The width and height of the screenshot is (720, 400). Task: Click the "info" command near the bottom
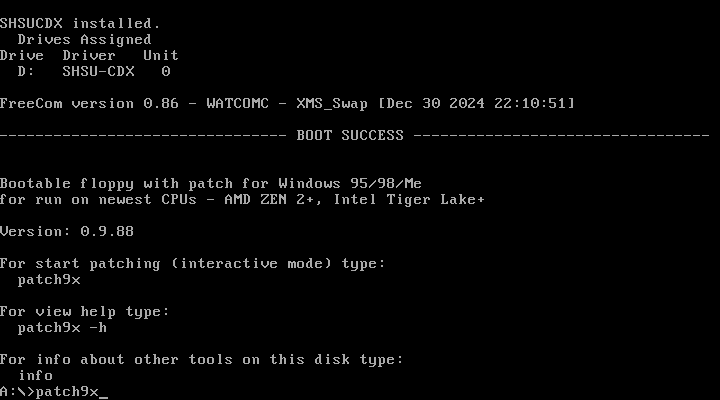coord(36,375)
